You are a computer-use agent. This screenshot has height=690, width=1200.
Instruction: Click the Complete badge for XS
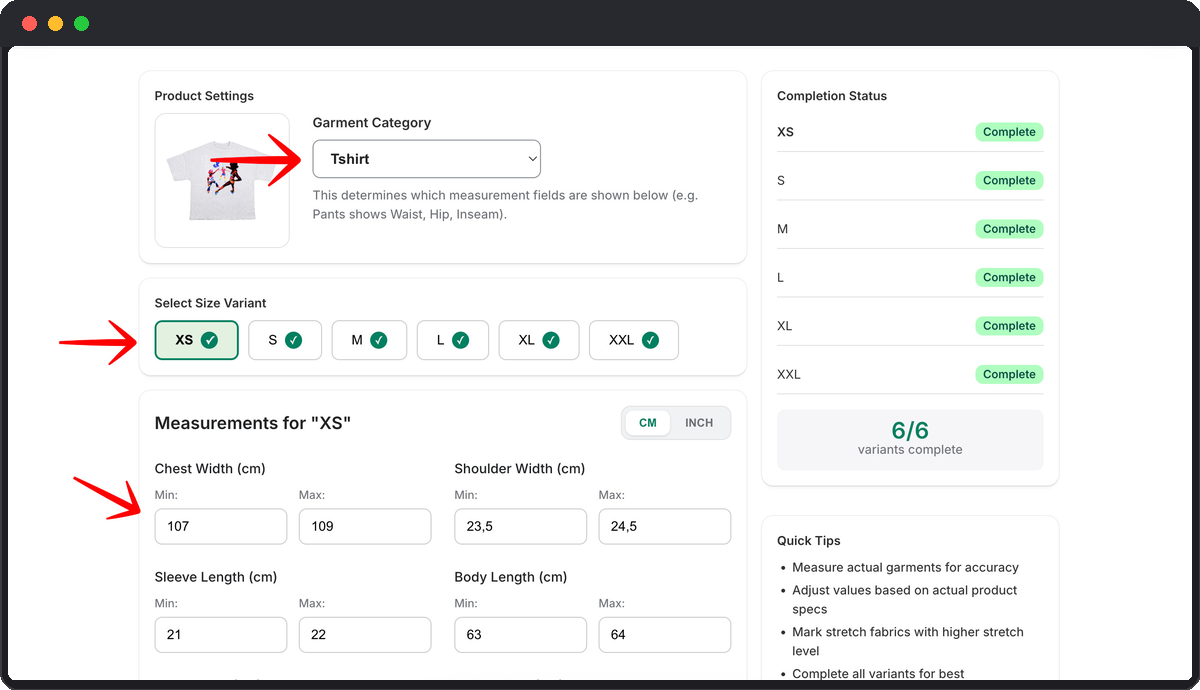(1009, 132)
